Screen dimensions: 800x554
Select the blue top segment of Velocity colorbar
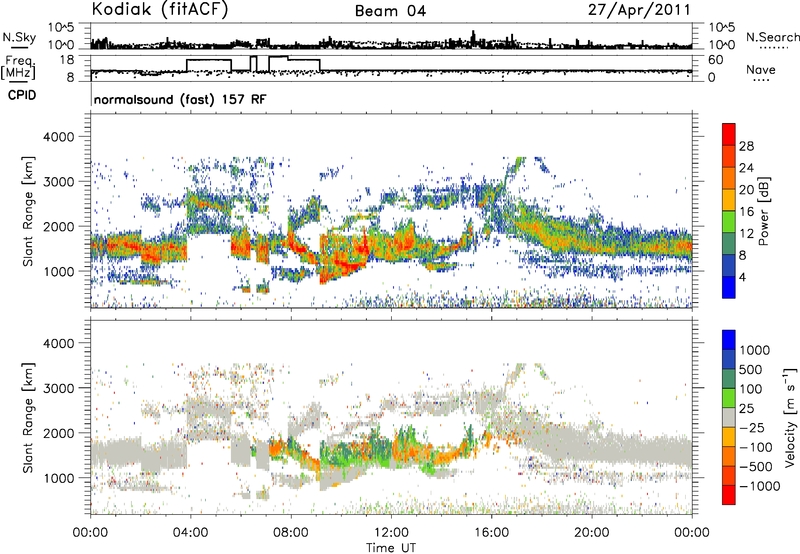click(729, 340)
